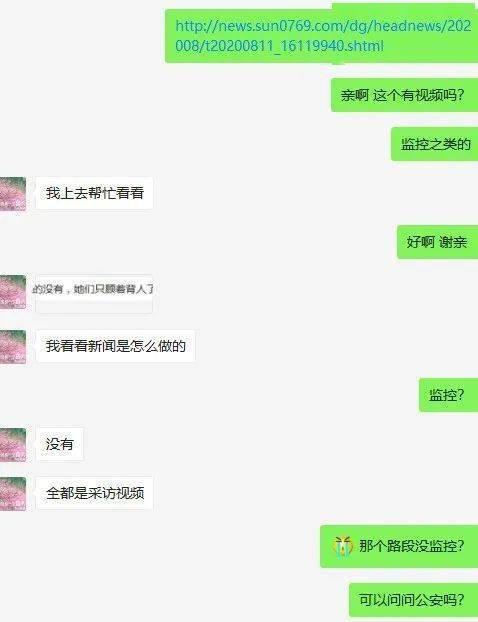478x622 pixels.
Task: Click the message containing '她们只顾着背人了'
Action: (92, 289)
